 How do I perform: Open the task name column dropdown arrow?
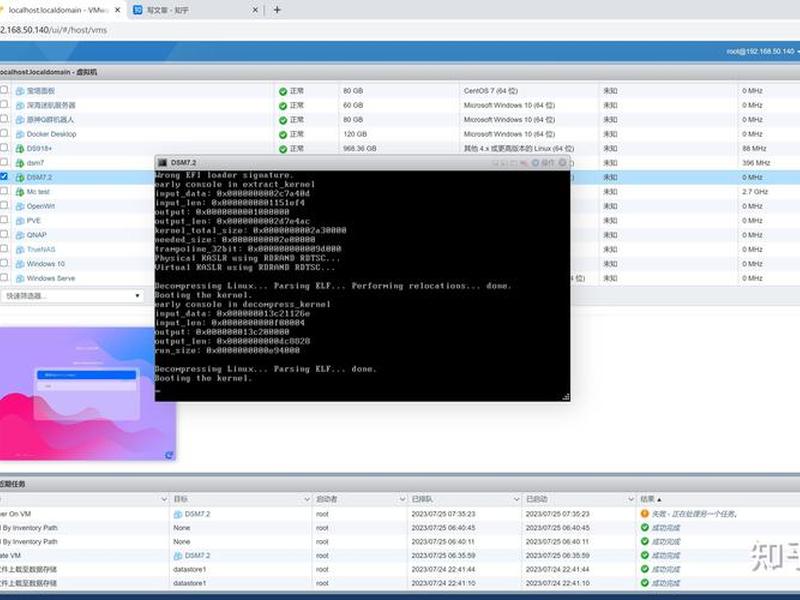coord(164,499)
